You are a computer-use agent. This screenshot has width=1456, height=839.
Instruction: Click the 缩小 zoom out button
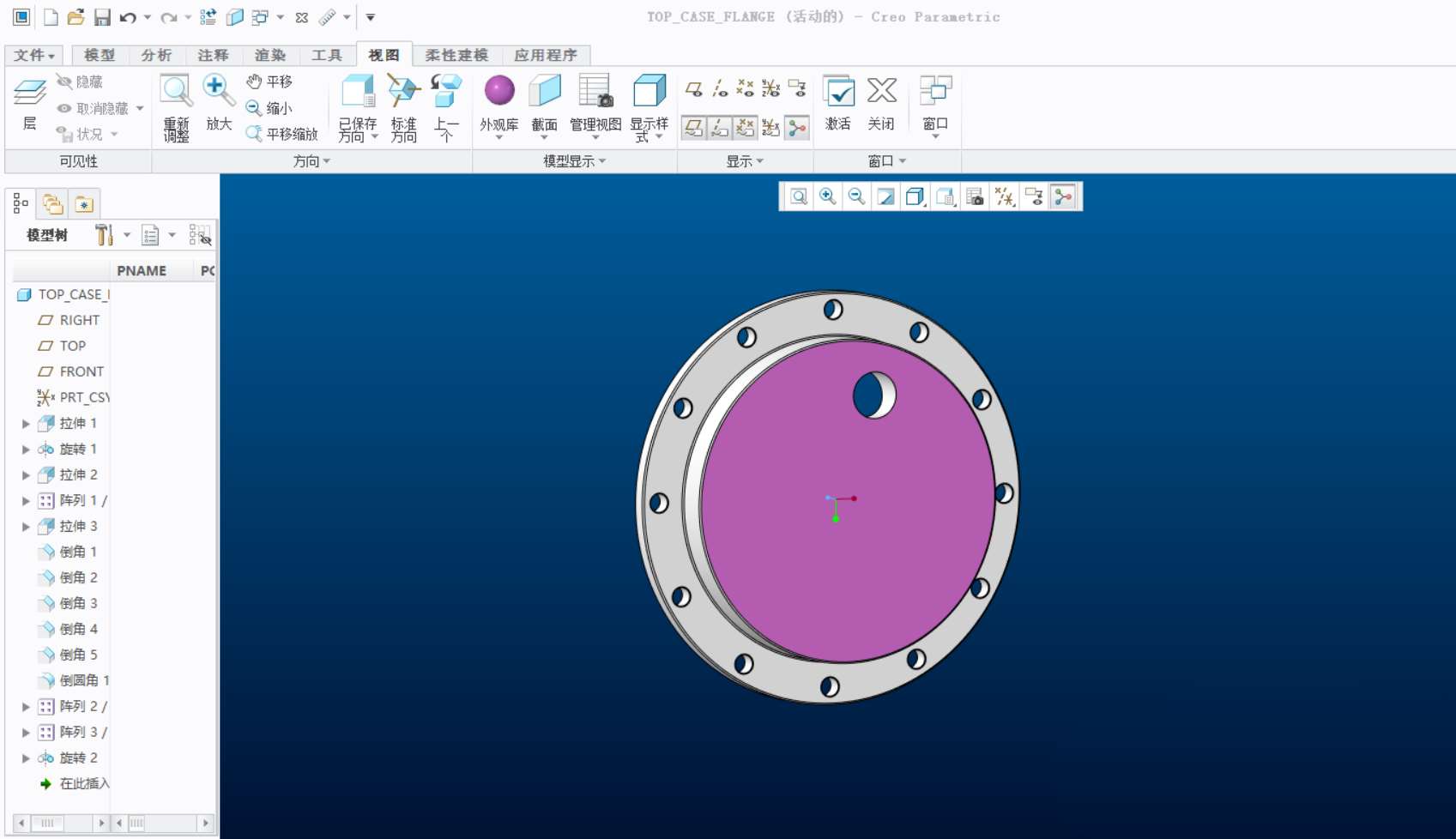click(269, 108)
